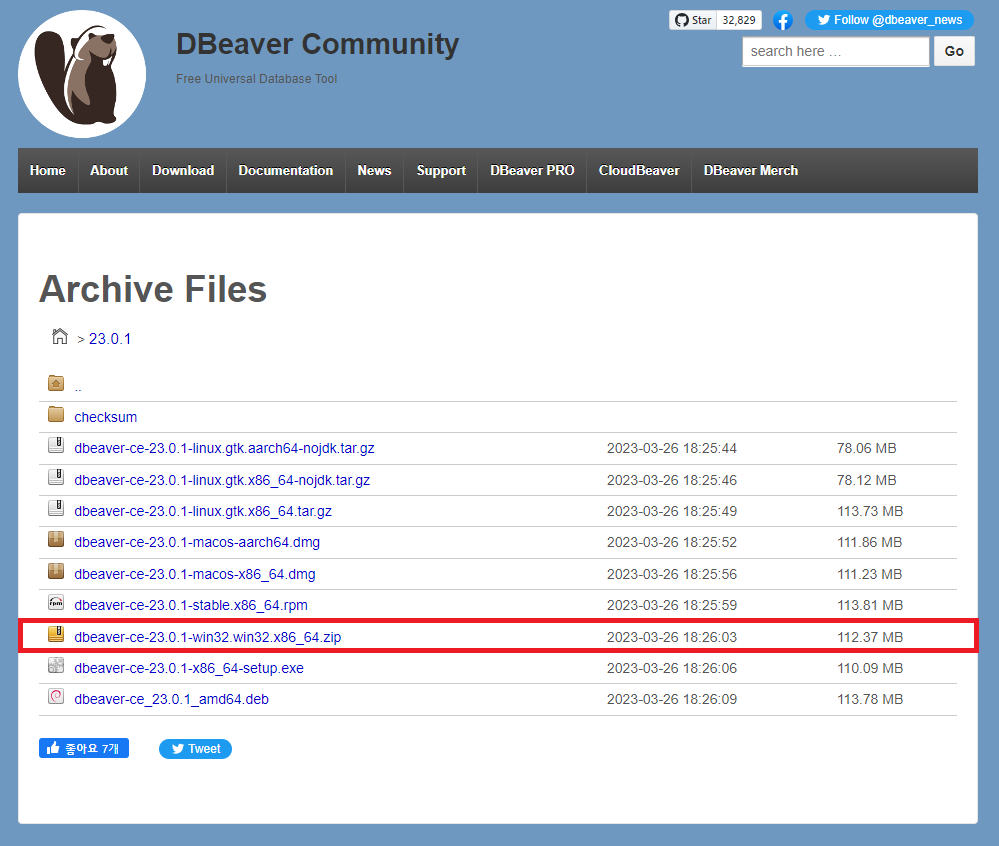The height and width of the screenshot is (846, 999).
Task: Click the GitHub star count 32,829
Action: [x=739, y=20]
